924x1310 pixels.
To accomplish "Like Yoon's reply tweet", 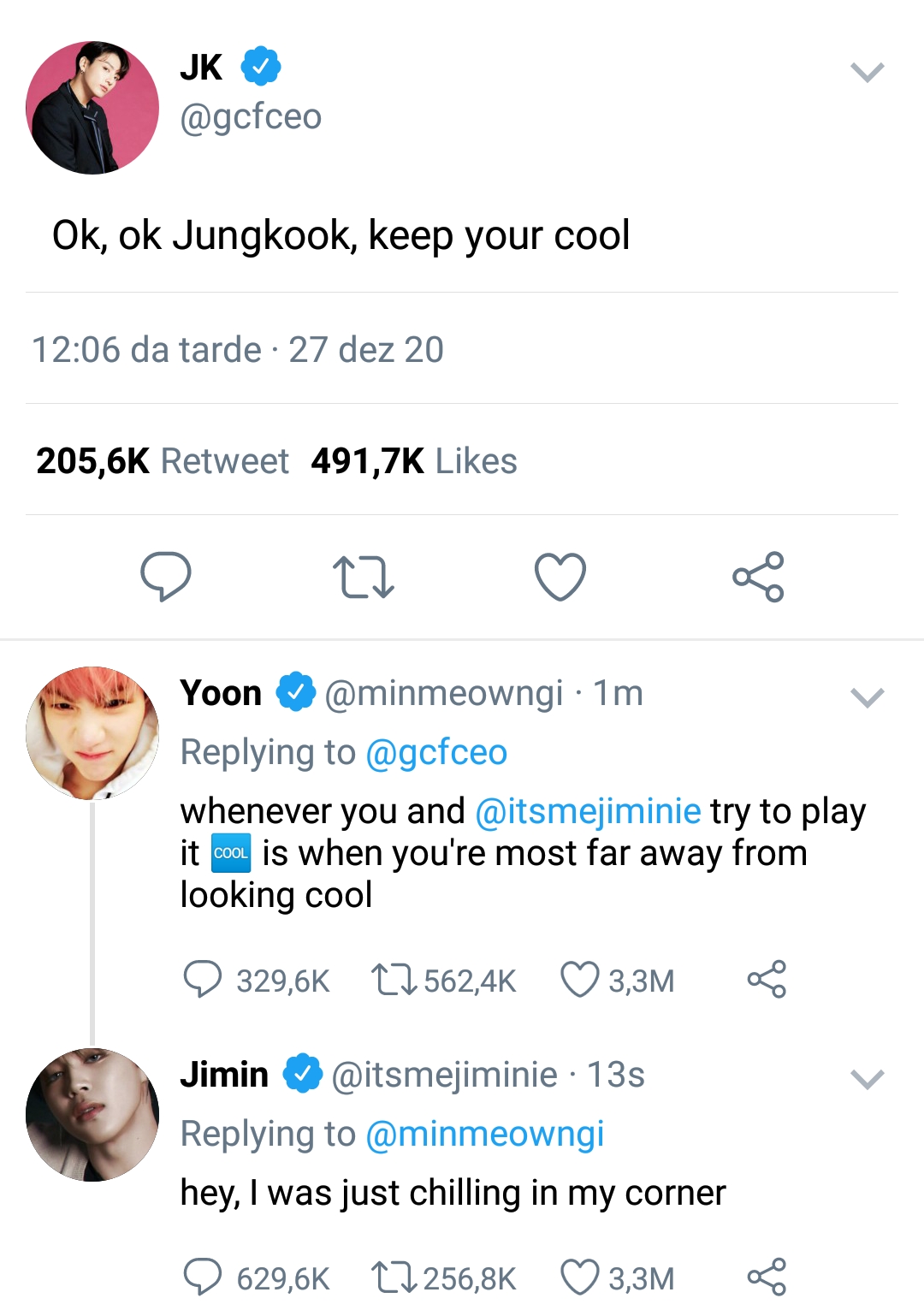I will (579, 980).
